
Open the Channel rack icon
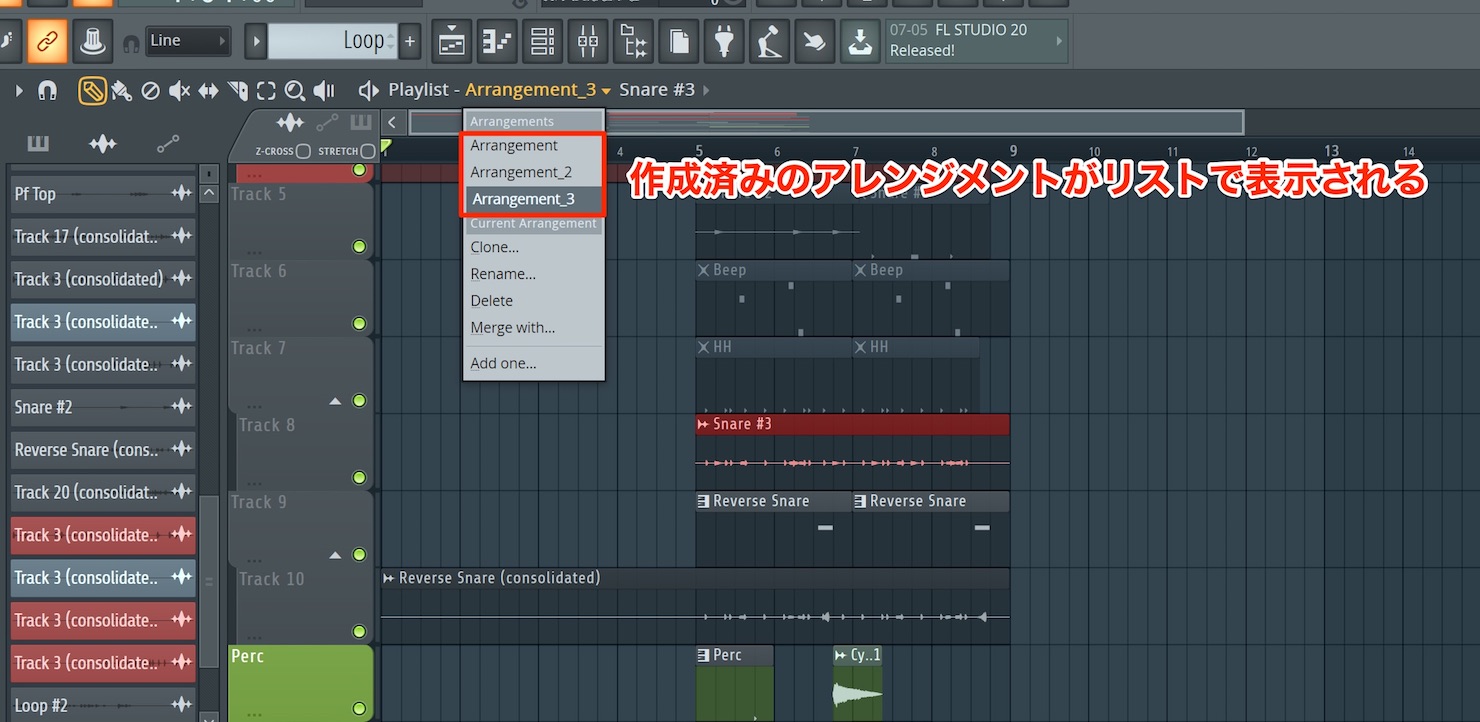[x=542, y=41]
